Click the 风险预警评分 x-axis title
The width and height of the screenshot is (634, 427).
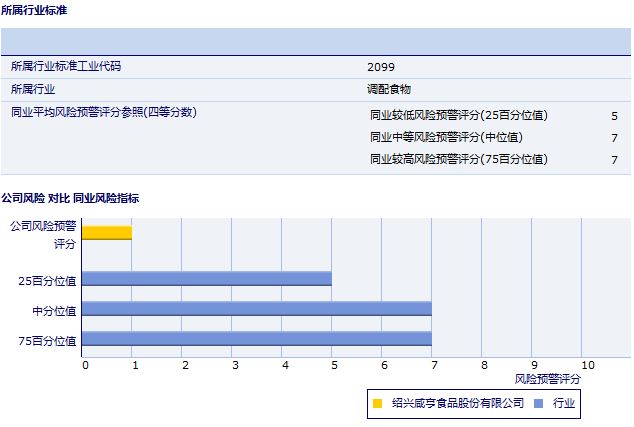[547, 379]
